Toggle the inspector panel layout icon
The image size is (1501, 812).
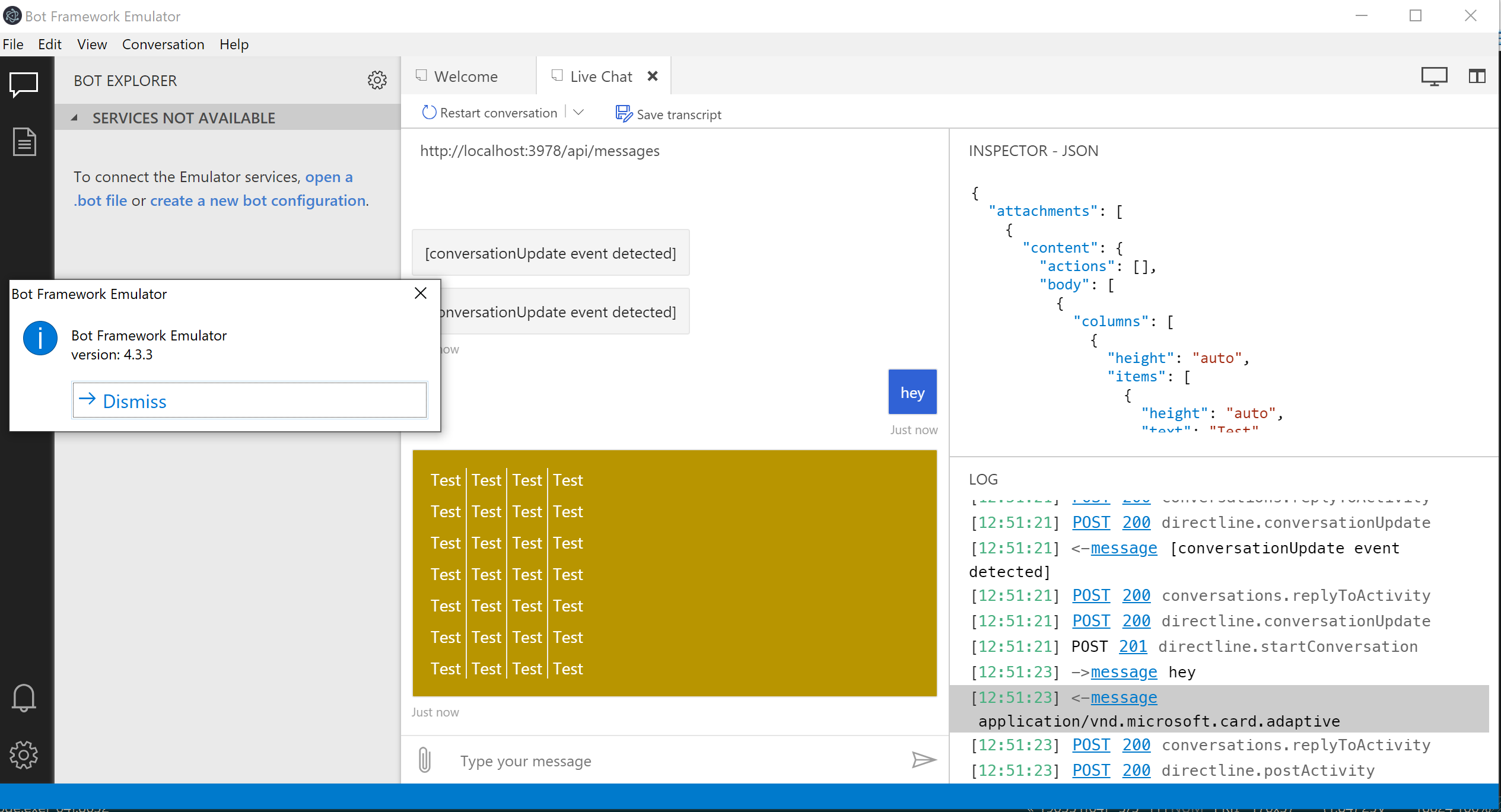1477,76
